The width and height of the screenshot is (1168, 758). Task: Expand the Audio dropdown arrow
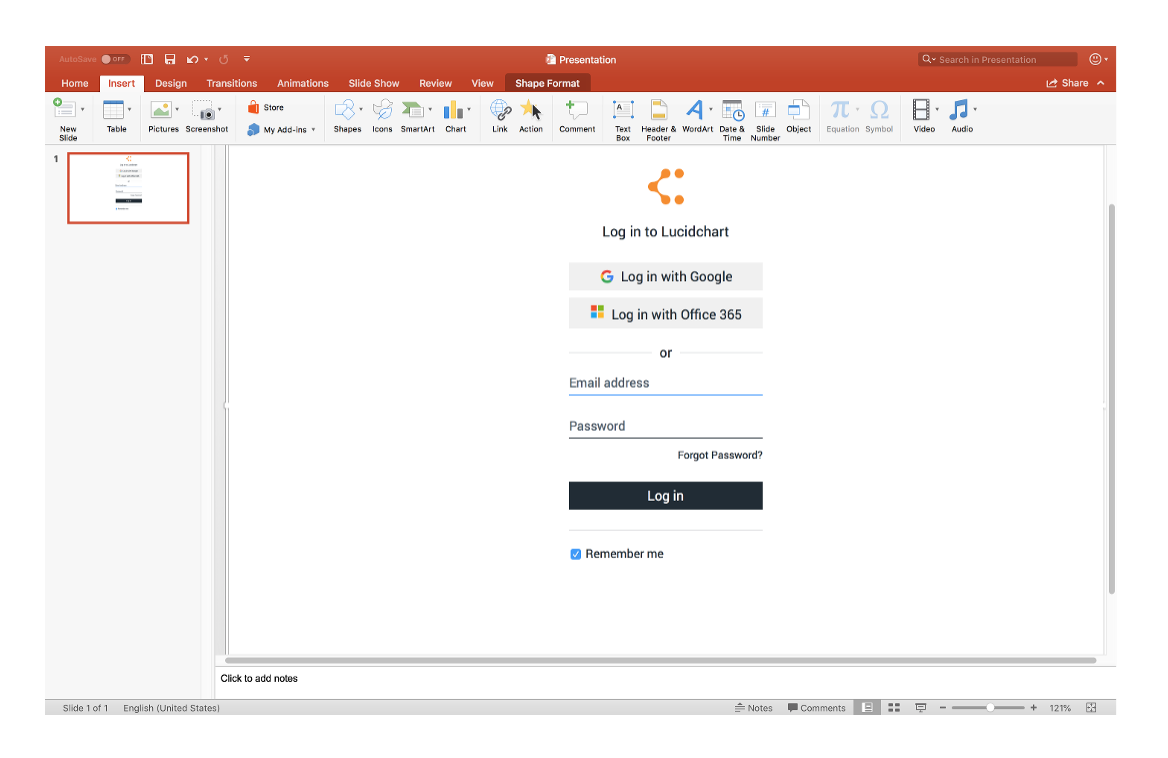pos(975,109)
